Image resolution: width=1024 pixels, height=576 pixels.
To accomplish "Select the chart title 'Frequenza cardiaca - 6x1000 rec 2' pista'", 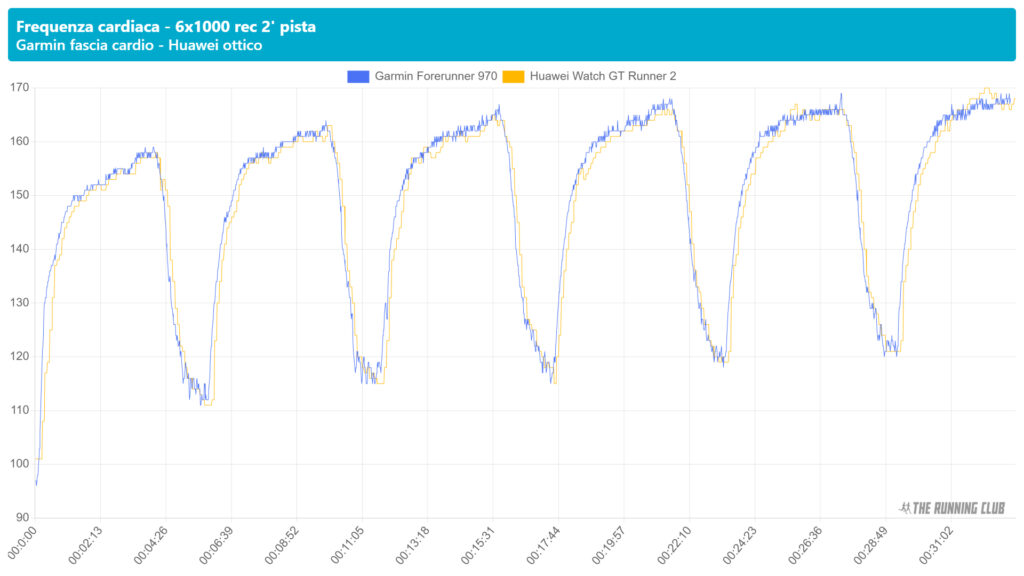I will point(166,27).
